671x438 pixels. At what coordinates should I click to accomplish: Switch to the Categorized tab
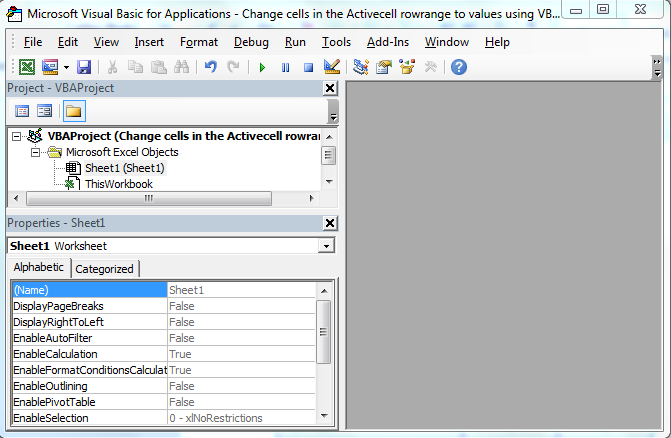tap(104, 269)
